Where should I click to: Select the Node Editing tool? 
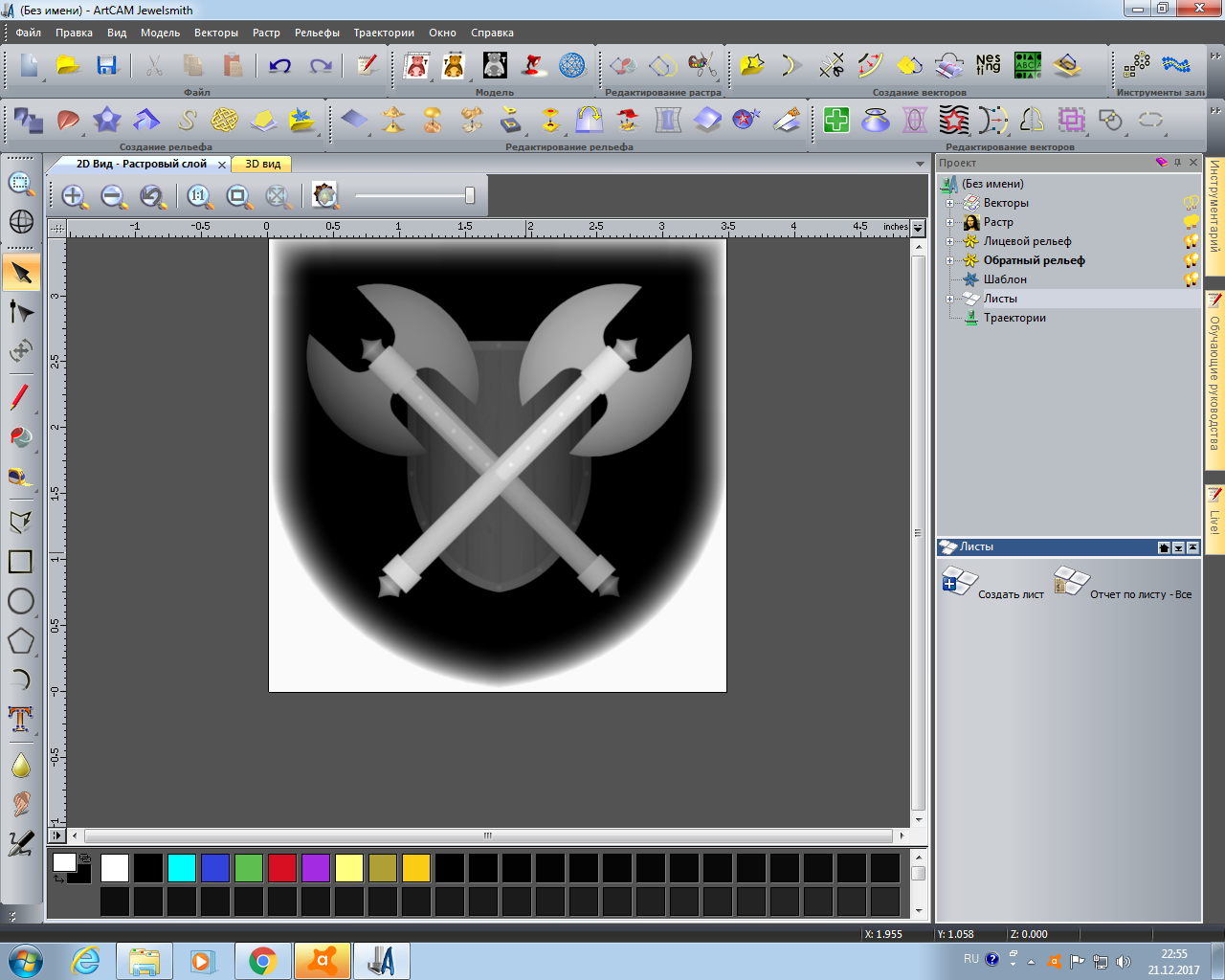[x=21, y=312]
